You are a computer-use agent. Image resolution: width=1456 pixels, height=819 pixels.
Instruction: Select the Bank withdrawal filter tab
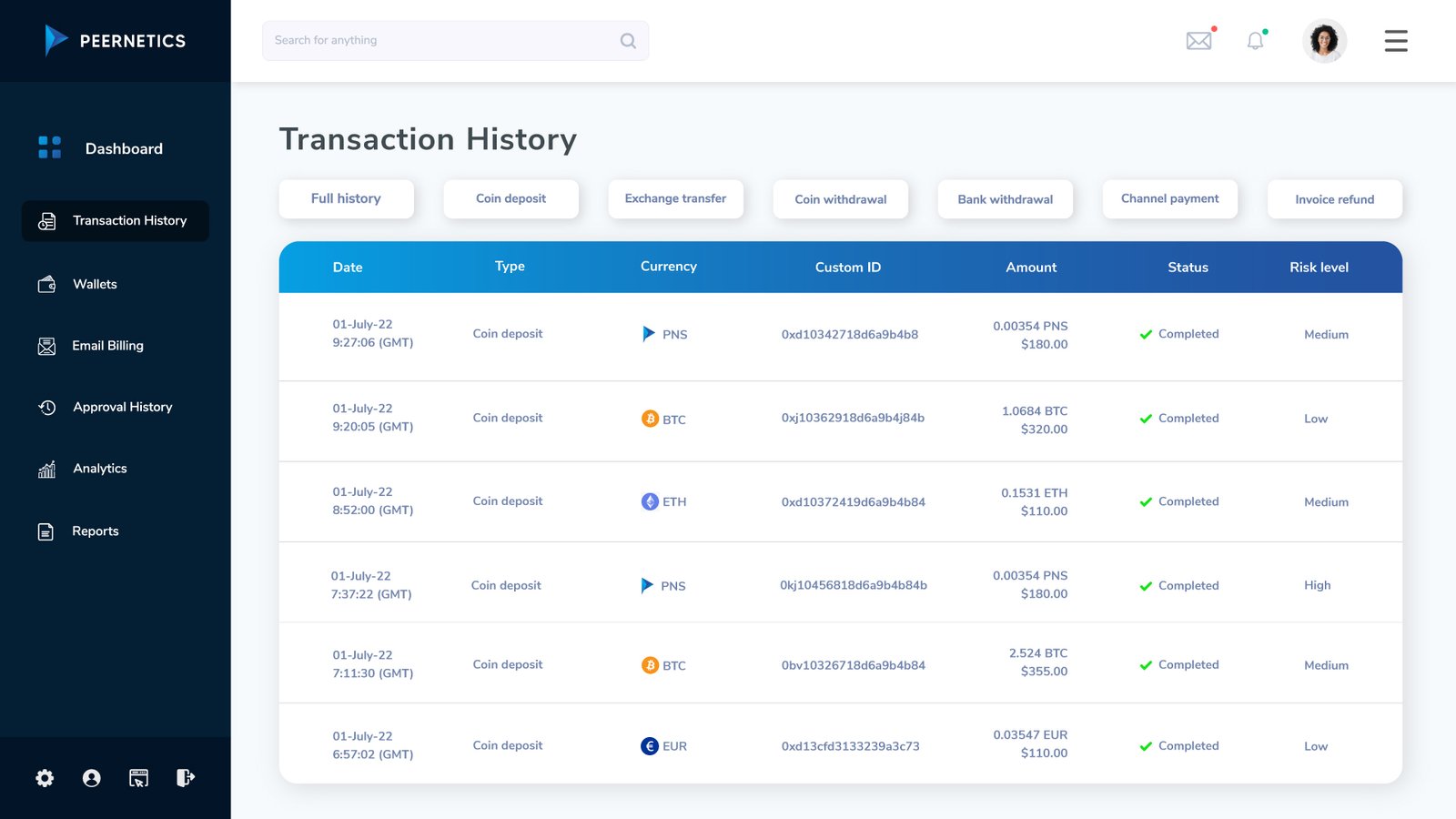tap(1005, 199)
